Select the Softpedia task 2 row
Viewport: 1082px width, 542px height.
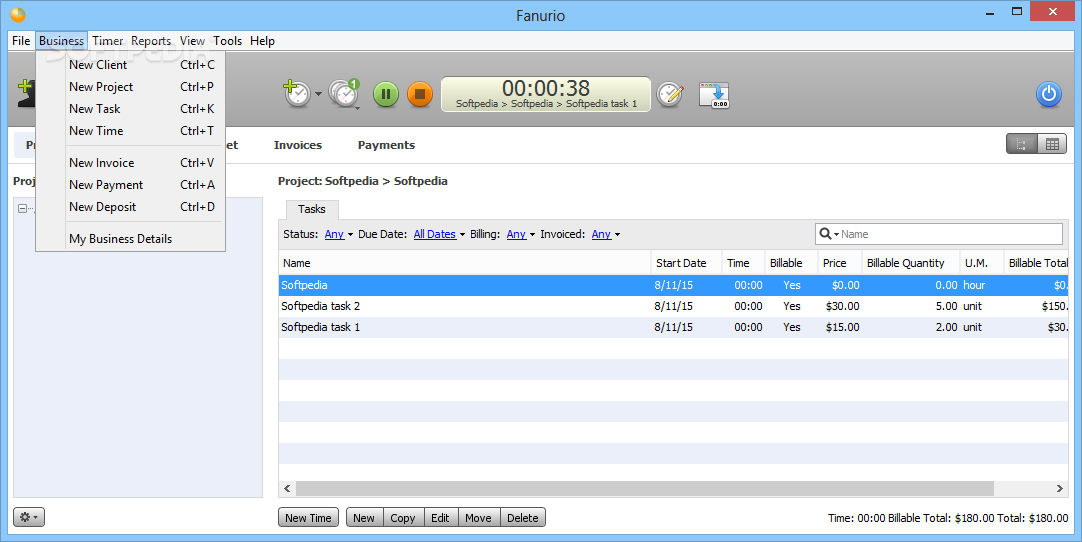click(x=673, y=306)
